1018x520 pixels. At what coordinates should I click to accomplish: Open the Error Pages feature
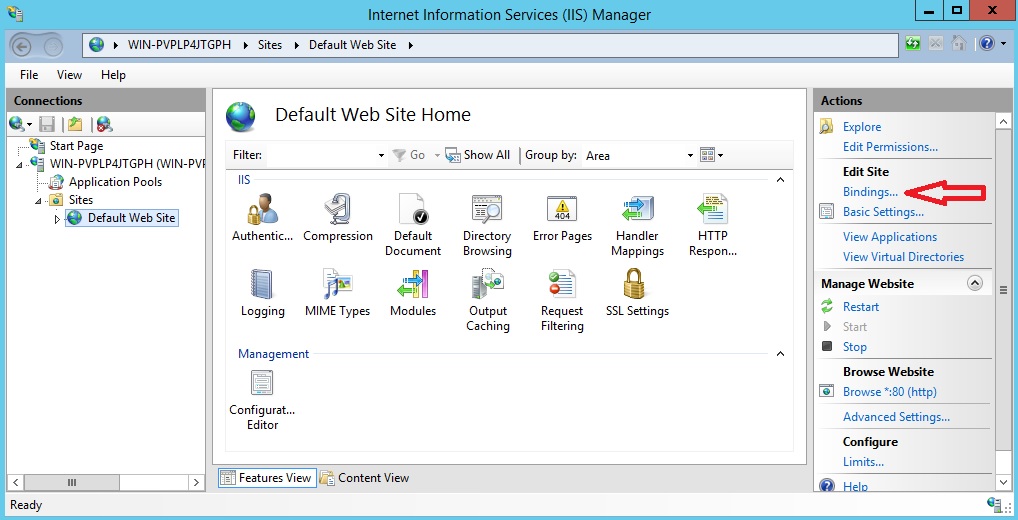562,218
